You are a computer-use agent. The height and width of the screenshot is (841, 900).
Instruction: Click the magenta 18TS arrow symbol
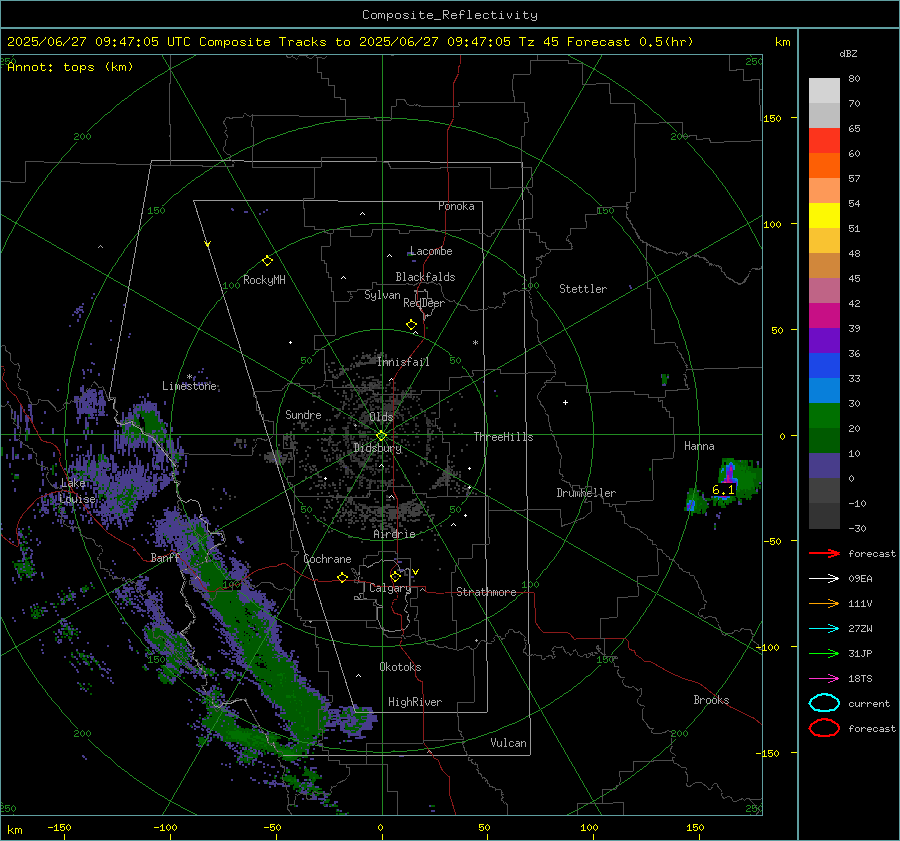[x=824, y=679]
